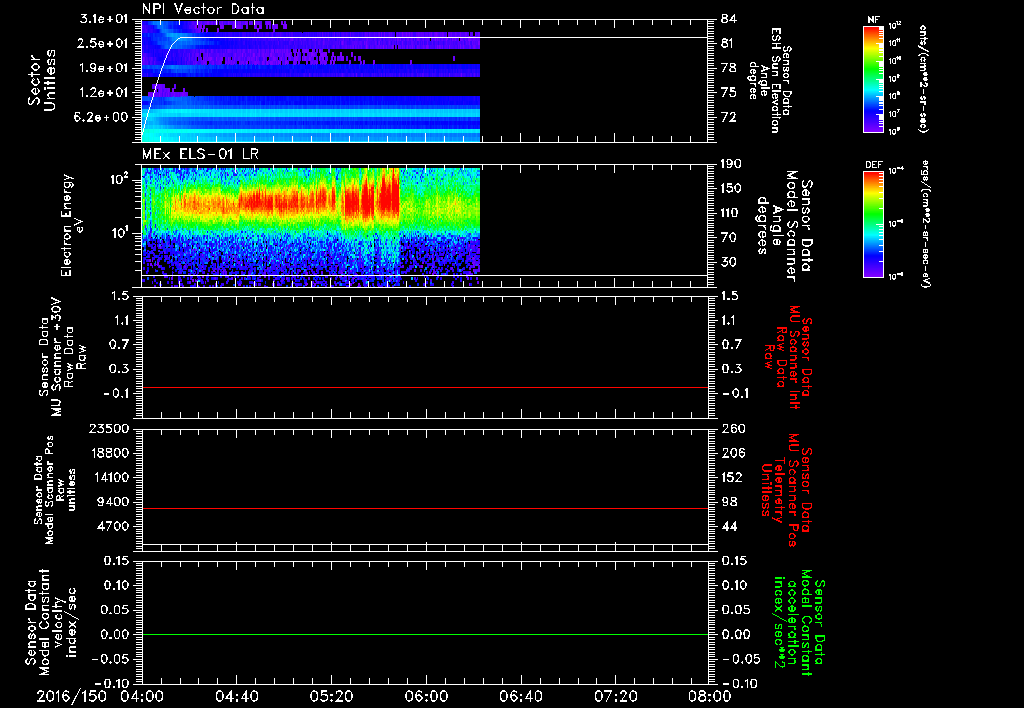Click the "05:20" time tick label
Image resolution: width=1024 pixels, height=708 pixels.
331,696
